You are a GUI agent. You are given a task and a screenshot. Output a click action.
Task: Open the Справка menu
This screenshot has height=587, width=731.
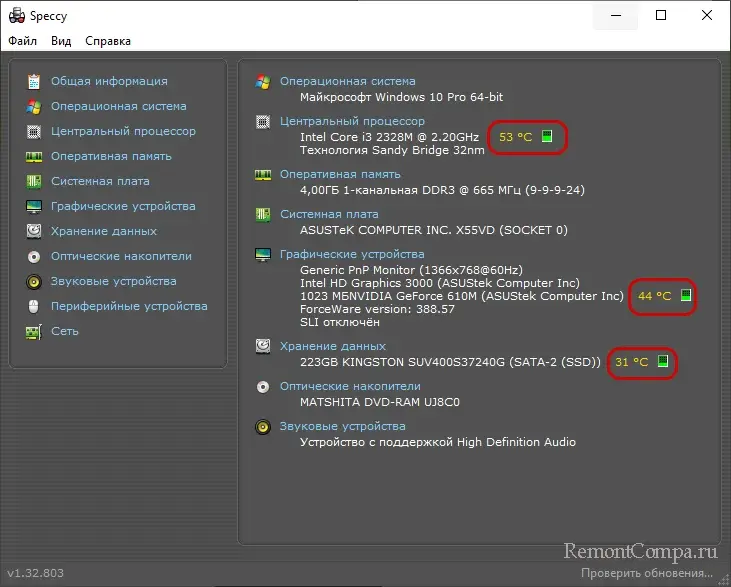(108, 41)
